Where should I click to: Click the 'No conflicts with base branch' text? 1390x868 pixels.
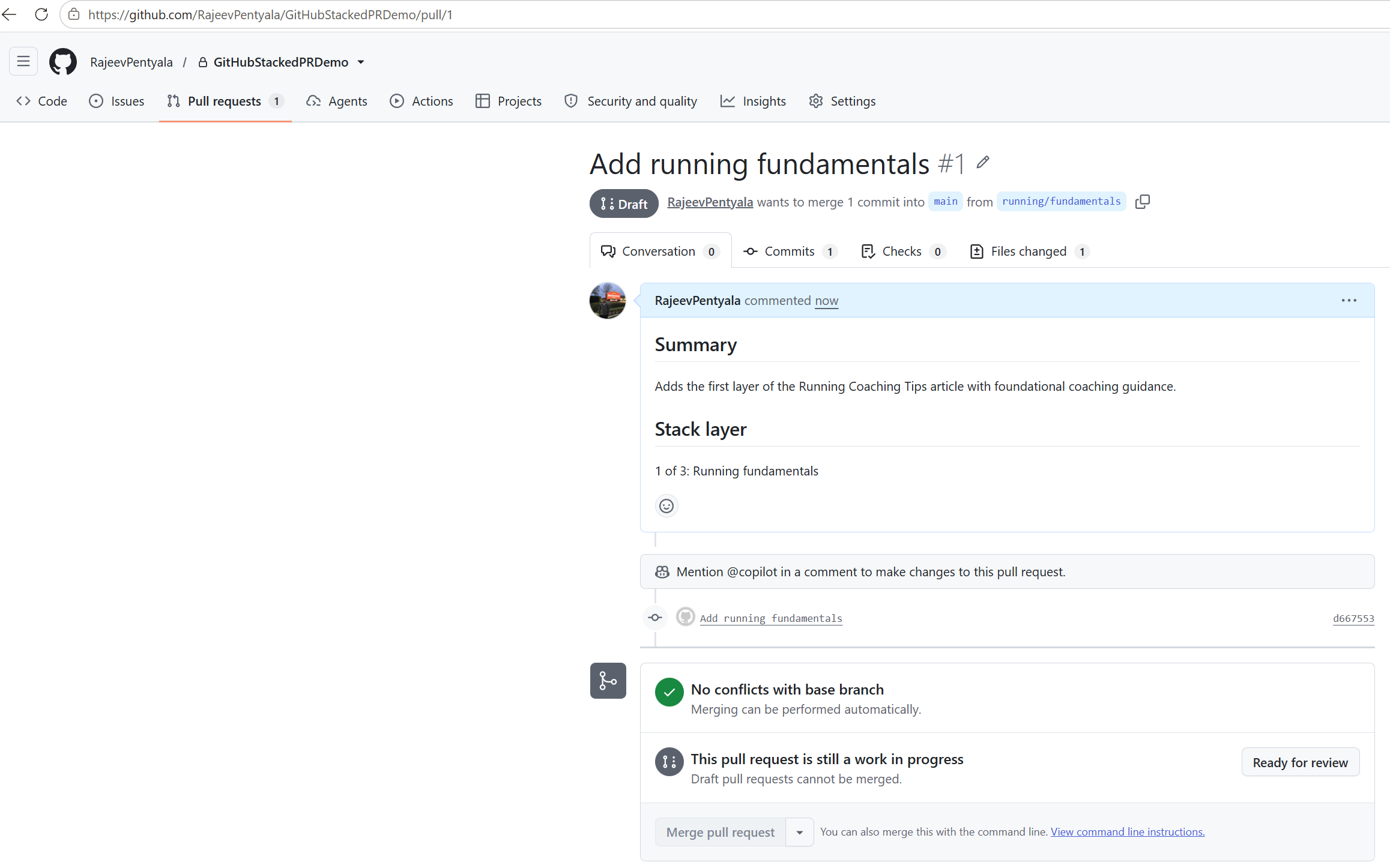pos(787,690)
